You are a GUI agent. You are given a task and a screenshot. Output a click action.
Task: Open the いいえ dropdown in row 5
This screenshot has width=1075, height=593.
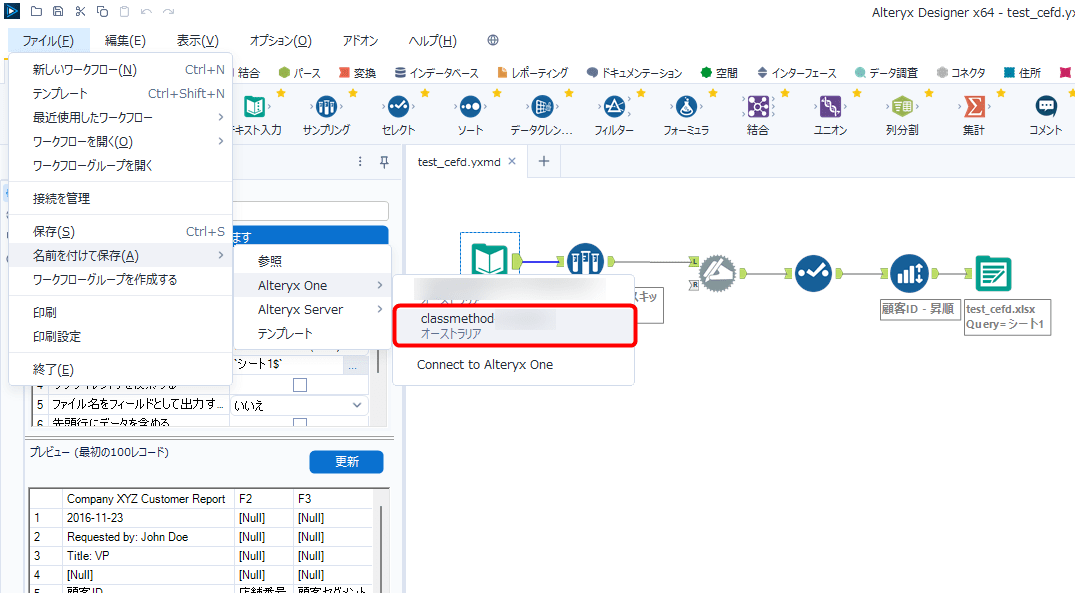[358, 404]
